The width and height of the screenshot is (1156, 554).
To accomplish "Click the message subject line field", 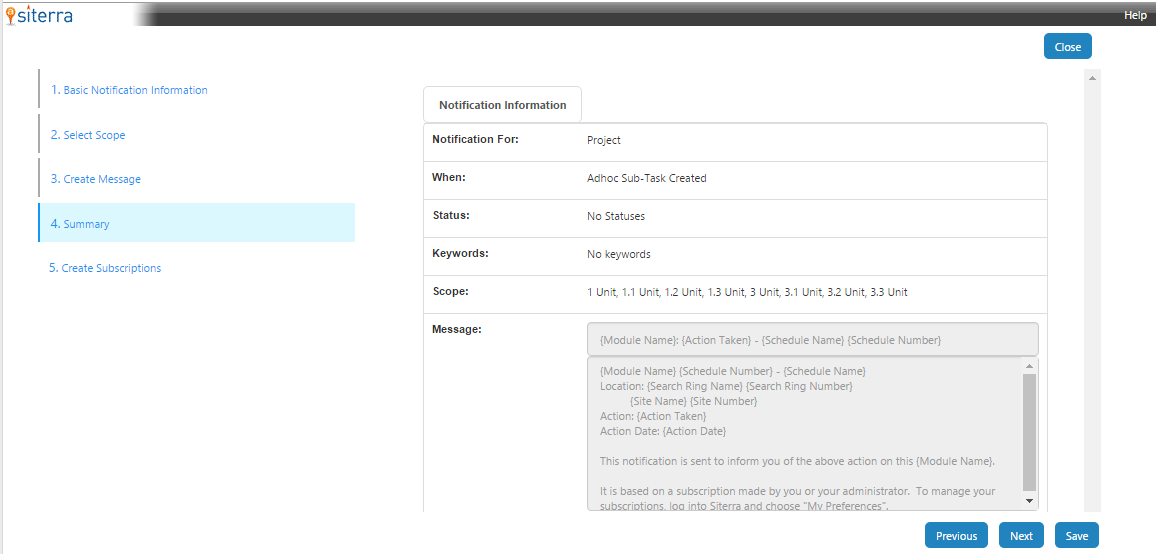I will [x=812, y=340].
